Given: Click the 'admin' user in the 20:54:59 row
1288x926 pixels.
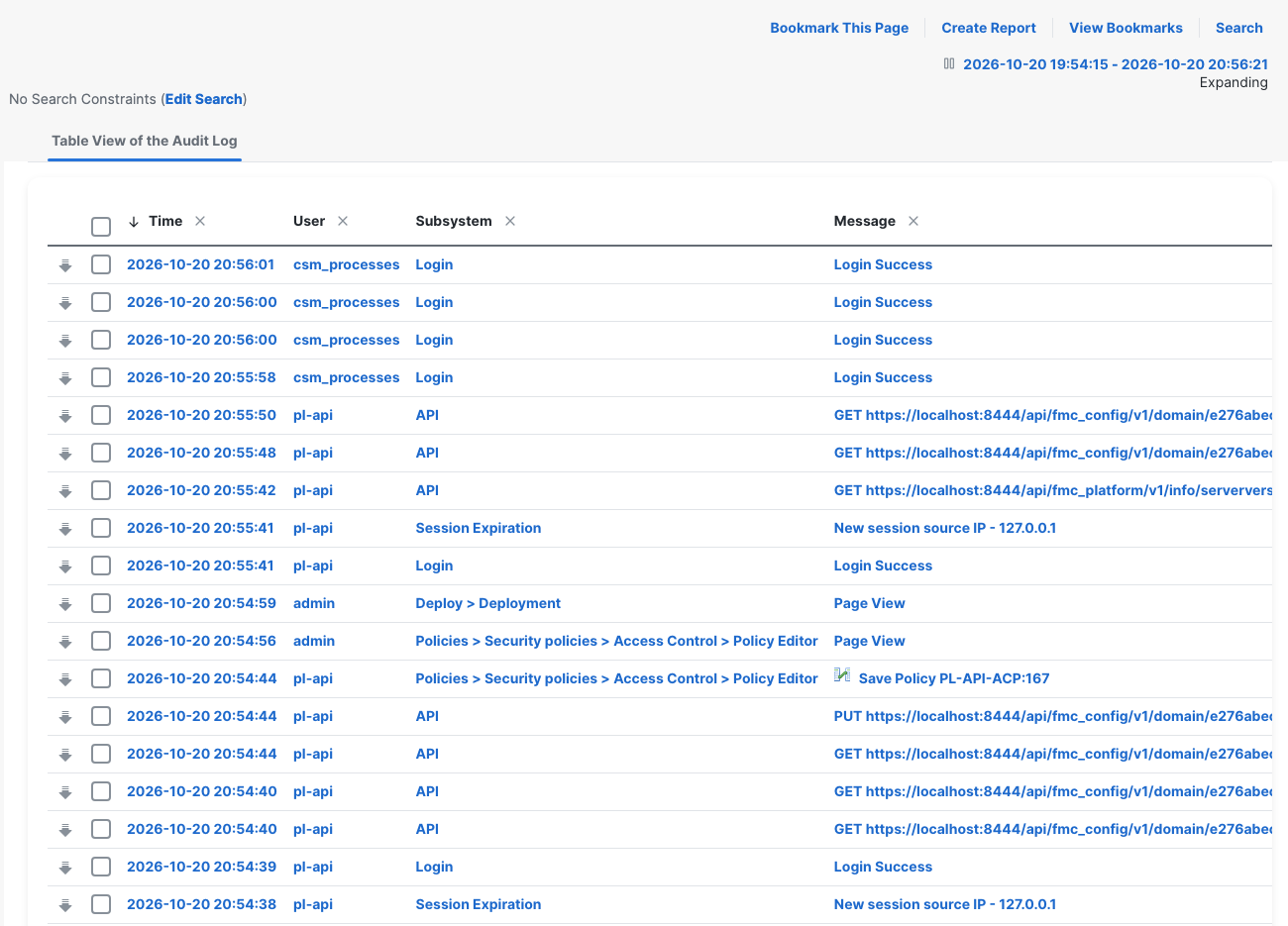Looking at the screenshot, I should click(314, 603).
